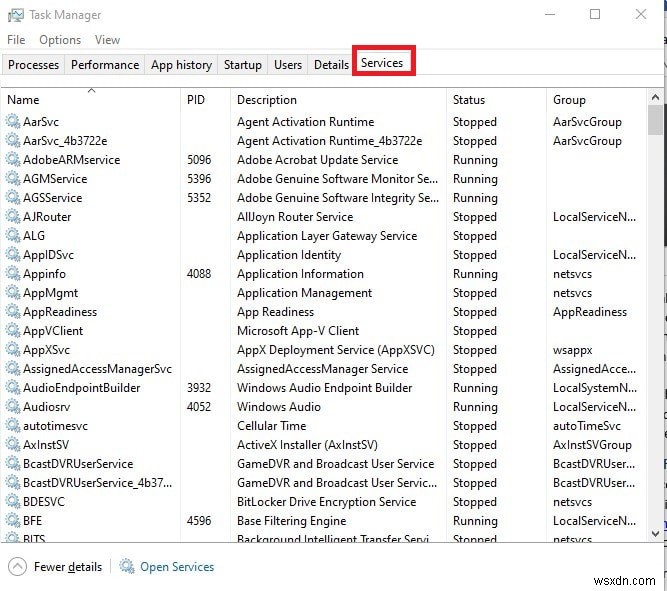The width and height of the screenshot is (667, 591).
Task: Select the Services tab
Action: 382,63
